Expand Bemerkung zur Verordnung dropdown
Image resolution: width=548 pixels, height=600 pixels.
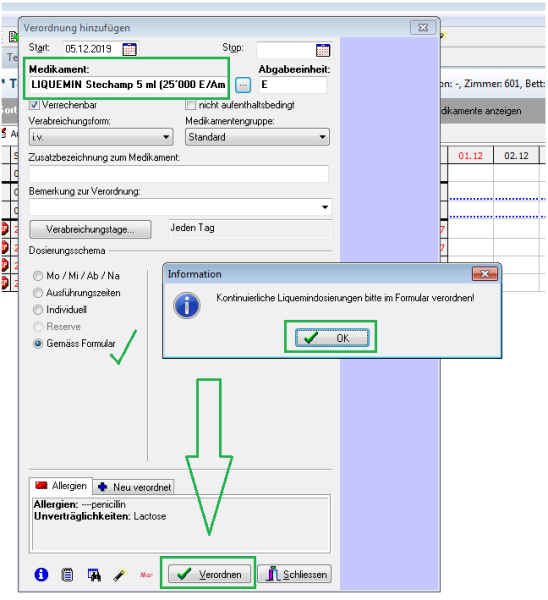[325, 207]
